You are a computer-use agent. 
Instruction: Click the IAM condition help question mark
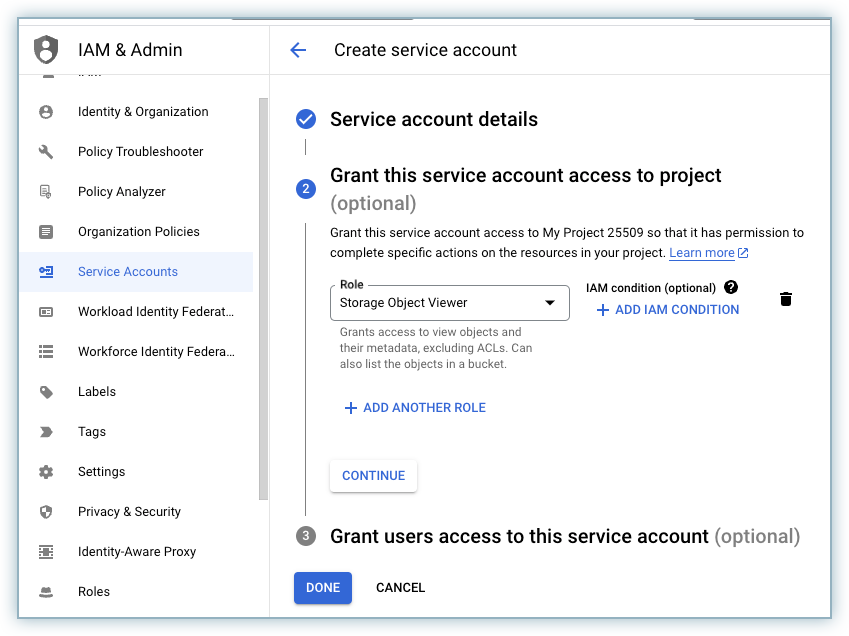pyautogui.click(x=731, y=288)
